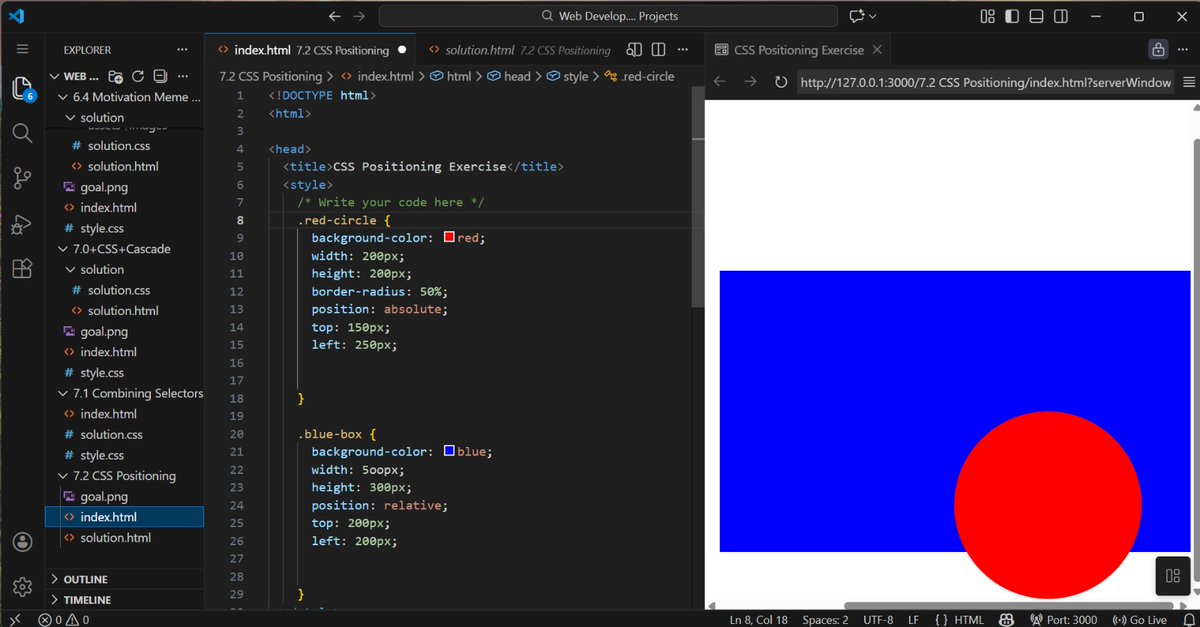Open the Run and Debug panel
Screen dimensions: 1200x627
(x=22, y=222)
